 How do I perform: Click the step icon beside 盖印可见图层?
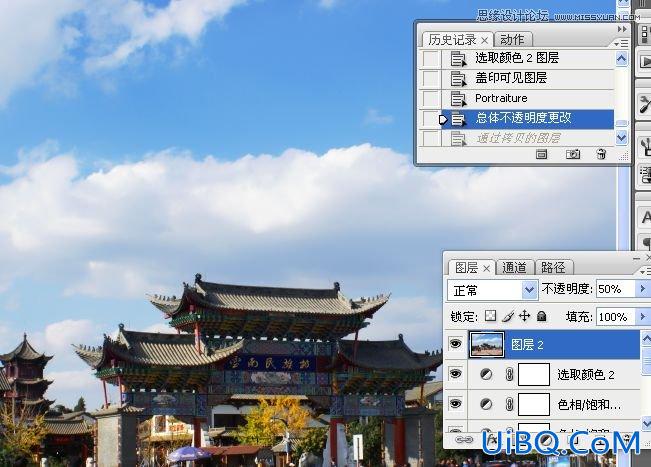(458, 78)
